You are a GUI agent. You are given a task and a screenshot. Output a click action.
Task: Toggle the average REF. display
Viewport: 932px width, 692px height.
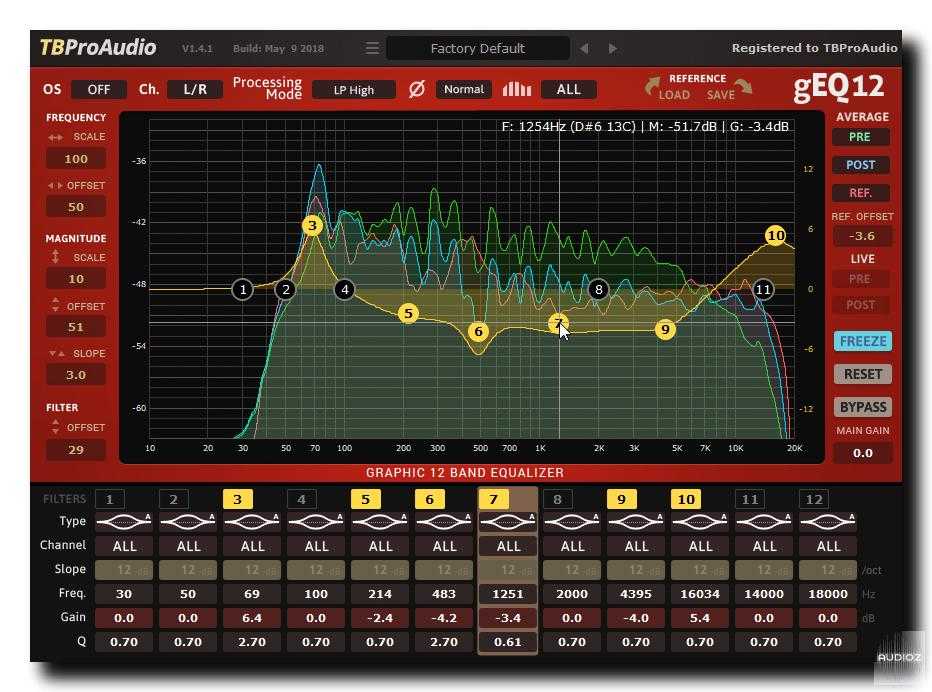pos(861,193)
